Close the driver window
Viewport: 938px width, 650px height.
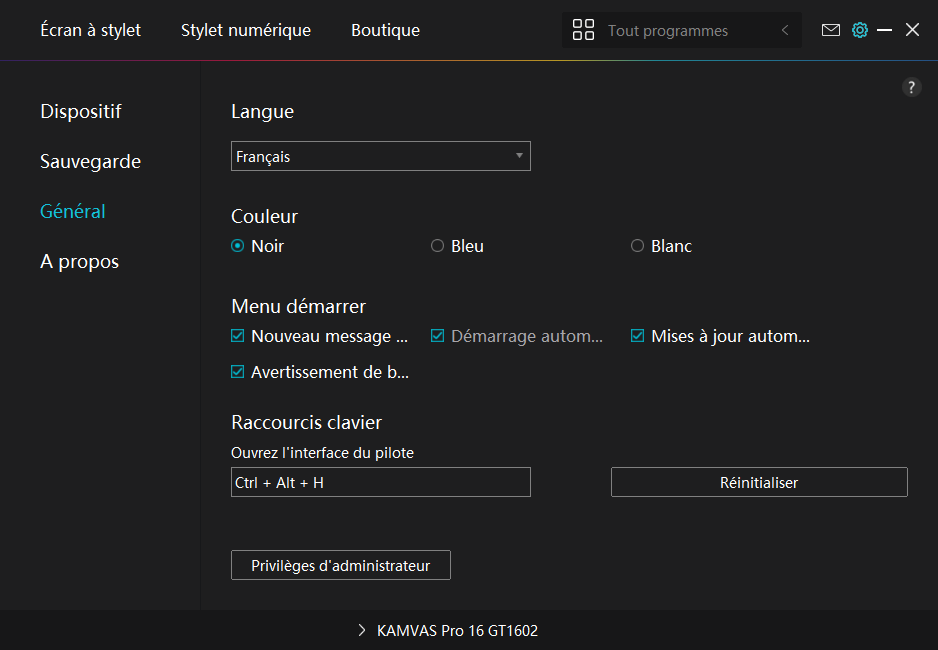pyautogui.click(x=912, y=30)
